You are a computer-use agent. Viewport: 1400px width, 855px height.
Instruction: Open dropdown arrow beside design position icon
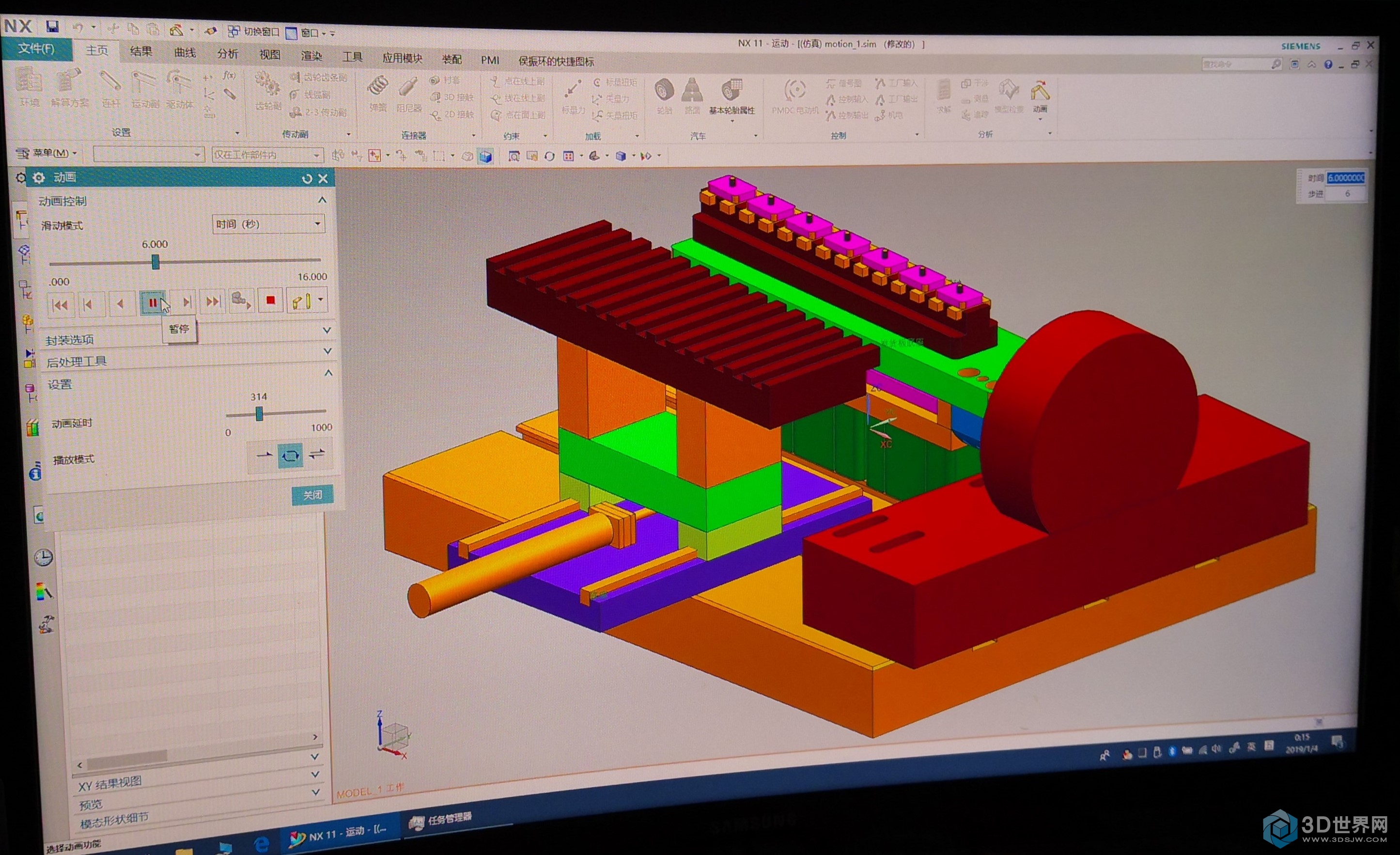coord(321,299)
